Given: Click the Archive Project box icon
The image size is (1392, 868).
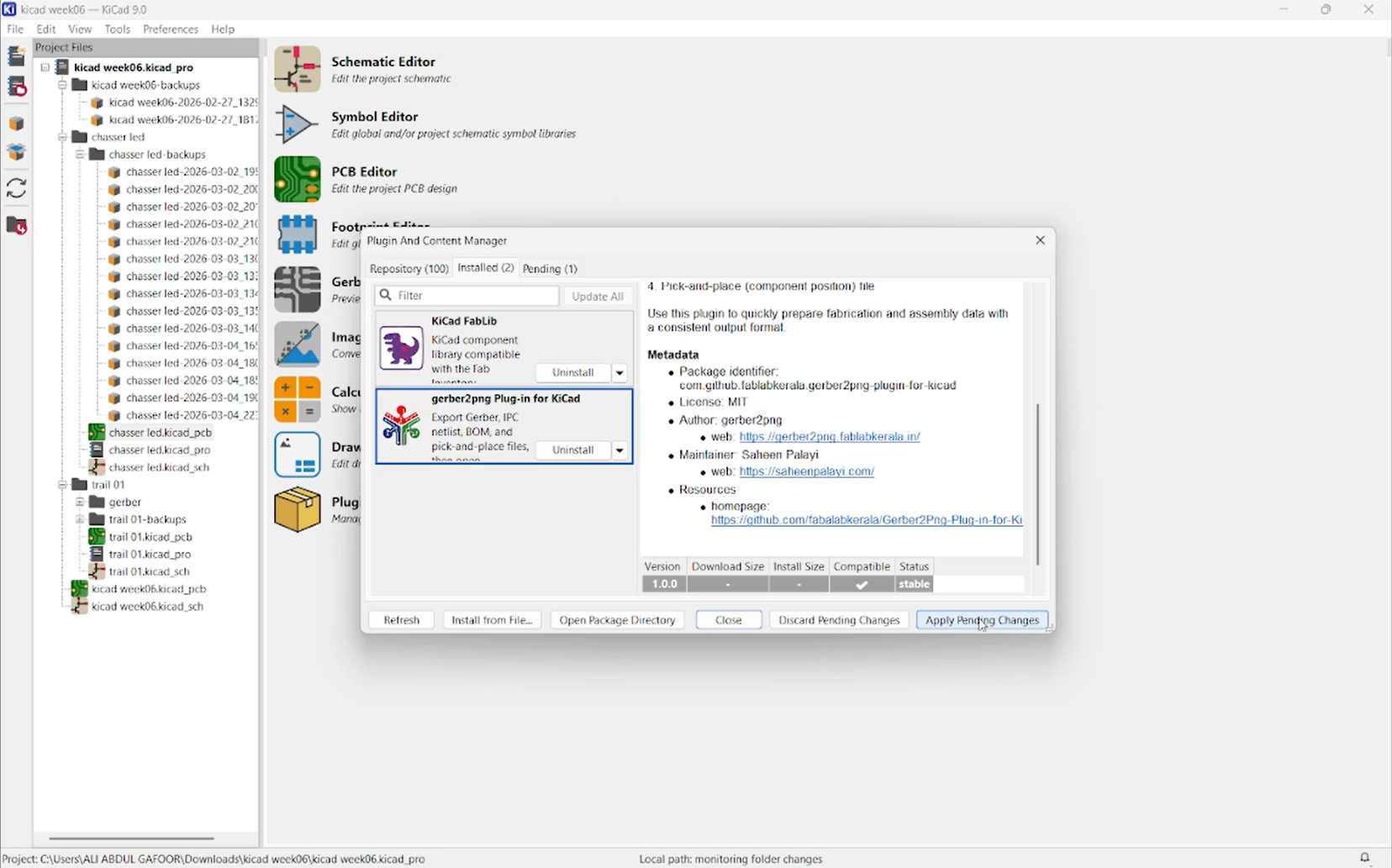Looking at the screenshot, I should [16, 124].
